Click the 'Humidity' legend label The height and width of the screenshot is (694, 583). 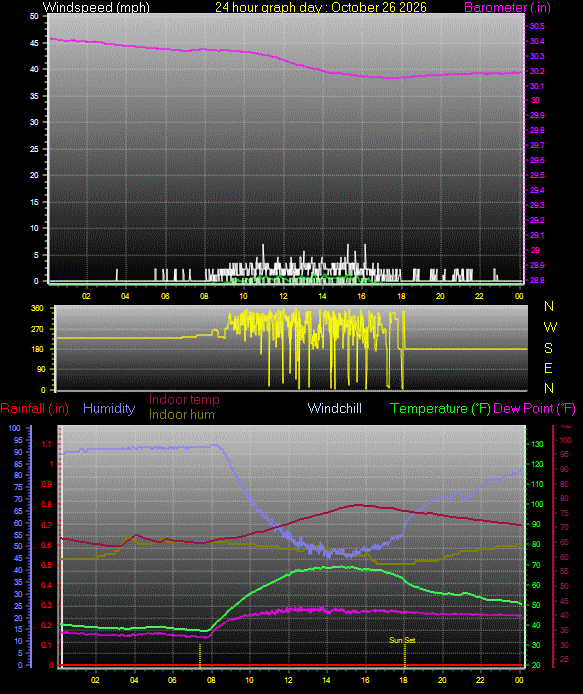(109, 408)
